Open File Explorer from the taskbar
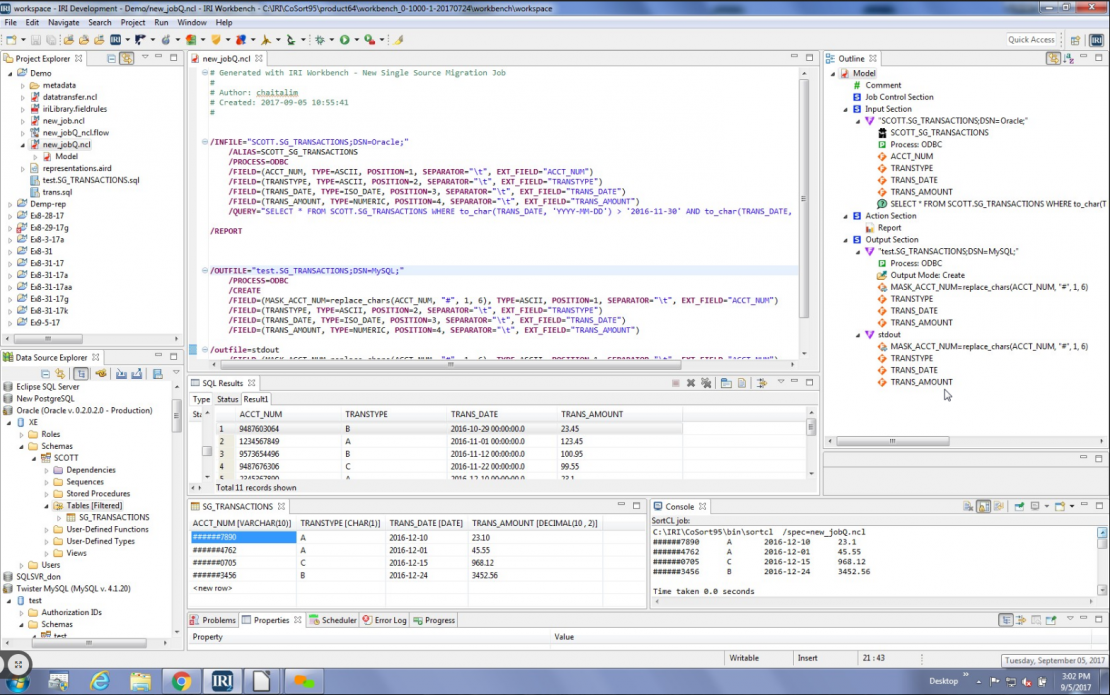Viewport: 1110px width, 695px height. 140,682
